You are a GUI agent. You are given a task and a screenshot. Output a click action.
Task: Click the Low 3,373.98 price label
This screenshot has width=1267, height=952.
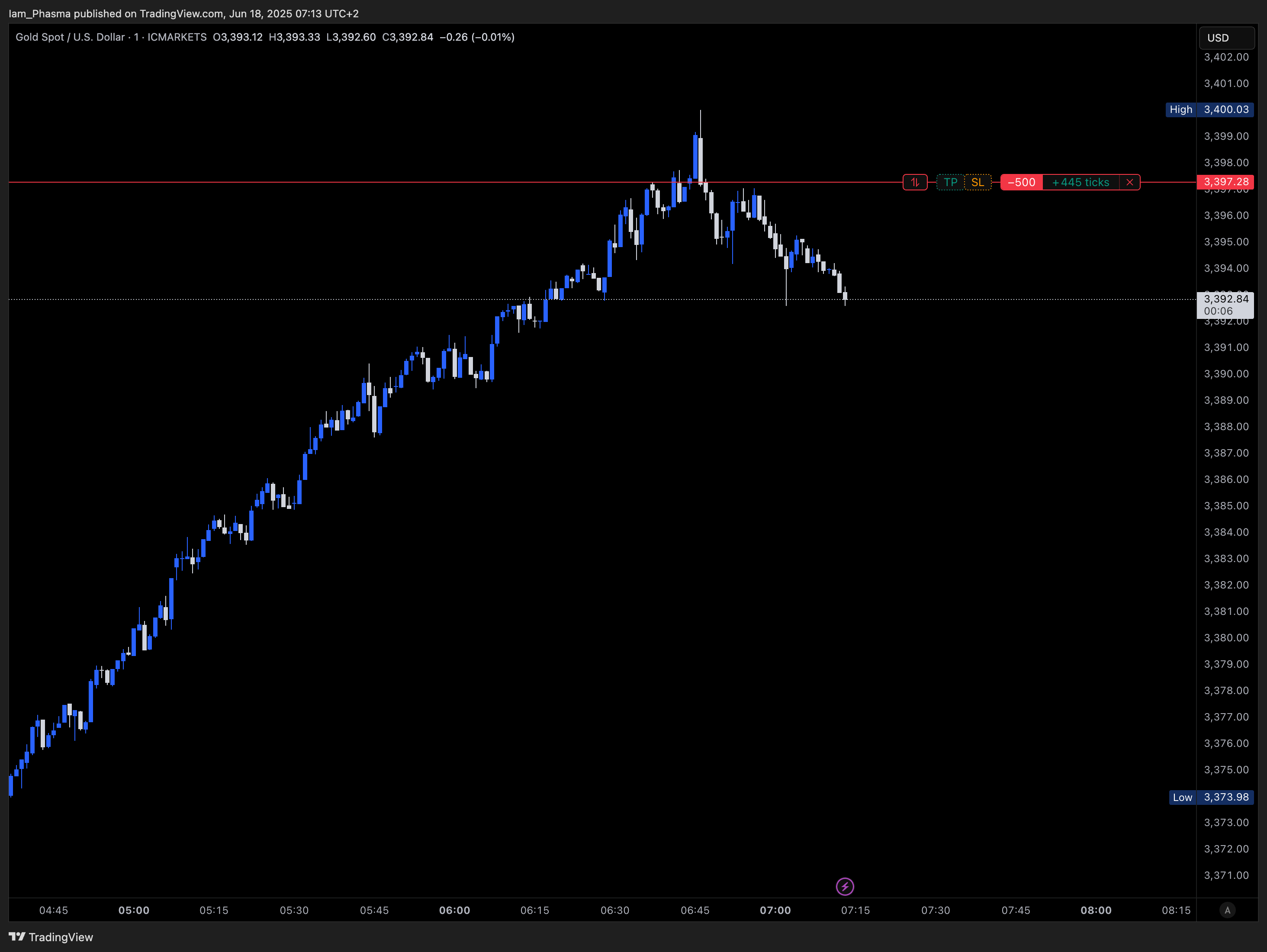(1211, 797)
